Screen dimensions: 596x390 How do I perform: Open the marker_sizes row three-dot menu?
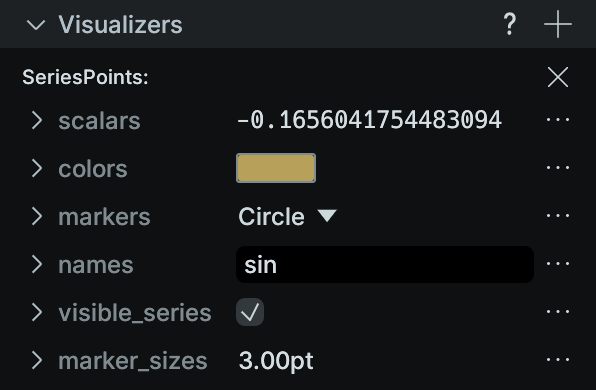558,360
